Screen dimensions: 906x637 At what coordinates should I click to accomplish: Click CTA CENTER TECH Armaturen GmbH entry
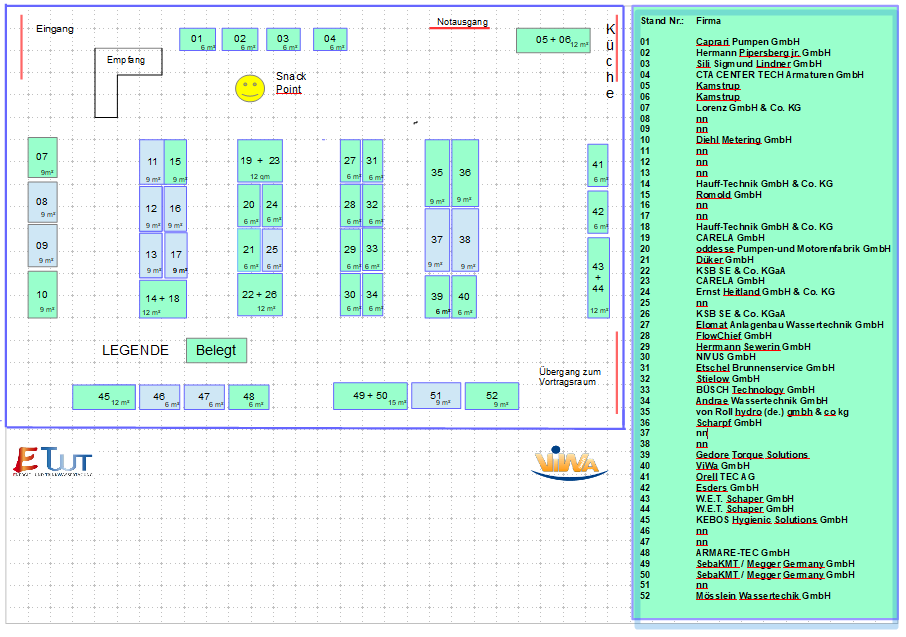pos(779,75)
